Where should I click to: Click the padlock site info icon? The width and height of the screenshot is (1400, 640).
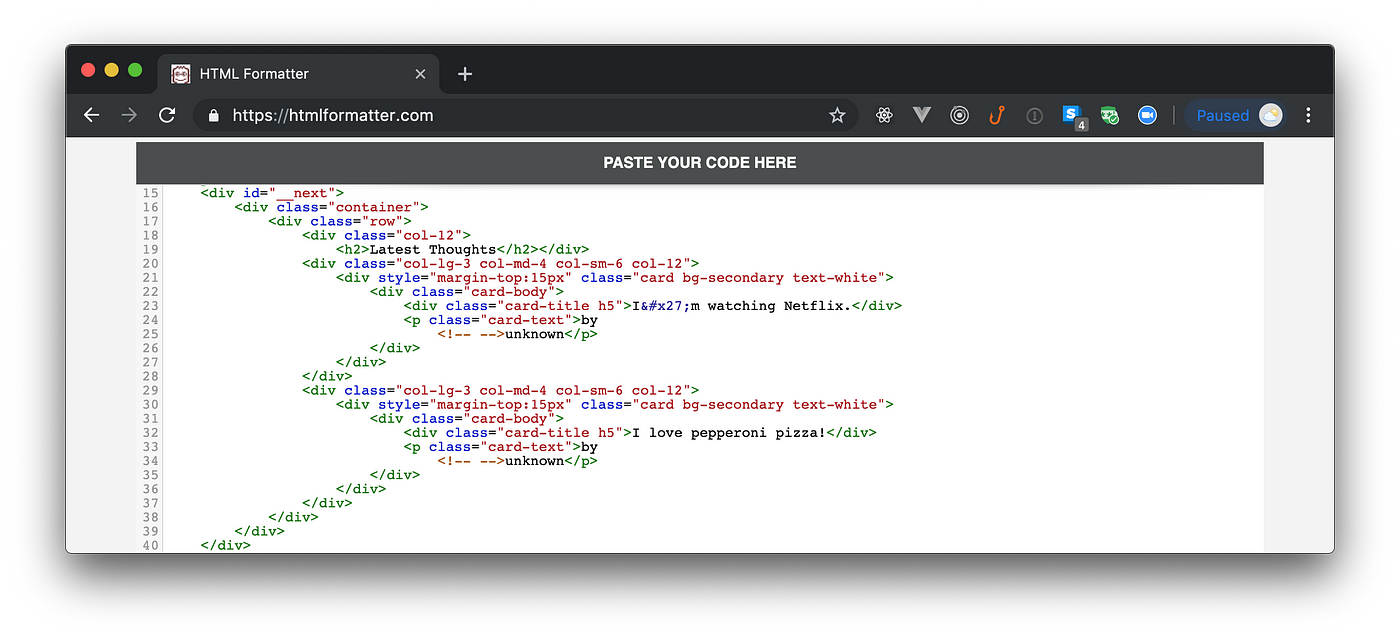pos(213,115)
